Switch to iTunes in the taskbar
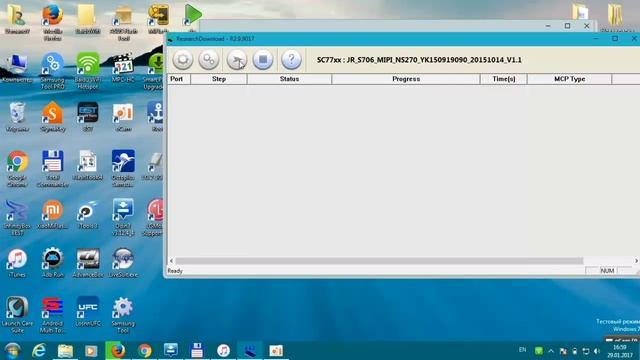The image size is (640, 360). (223, 351)
